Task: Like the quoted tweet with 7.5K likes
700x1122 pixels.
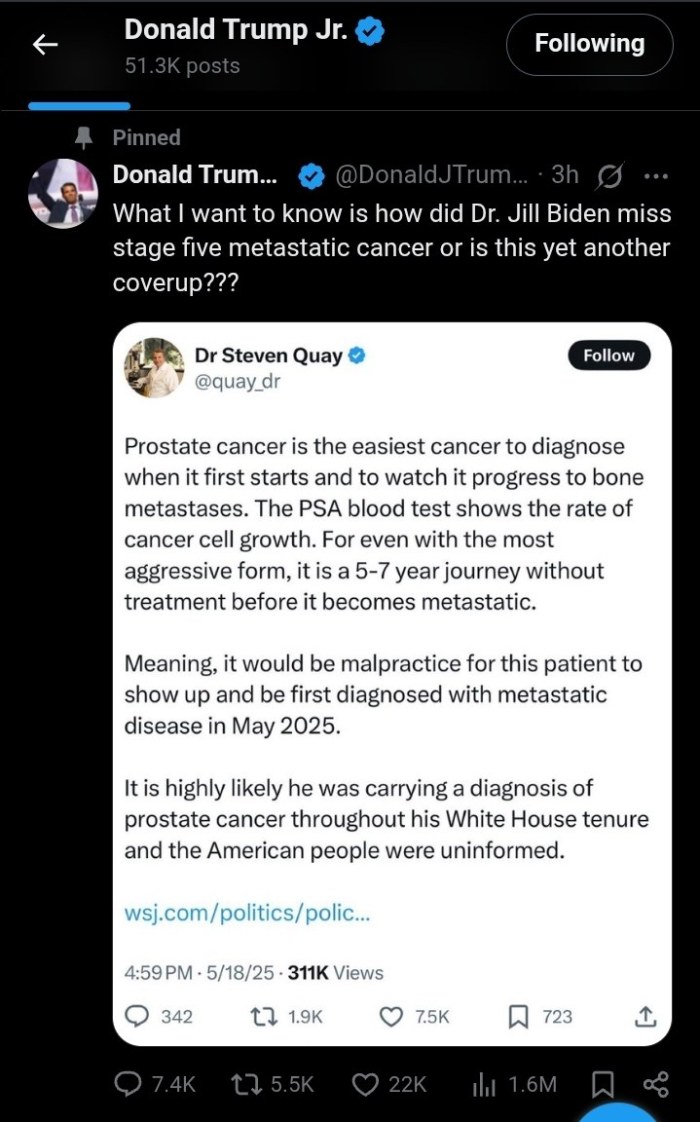Action: (x=414, y=1017)
